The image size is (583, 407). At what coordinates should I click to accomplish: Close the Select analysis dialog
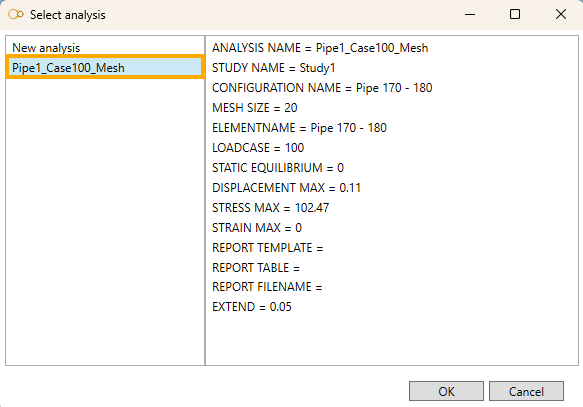pyautogui.click(x=561, y=14)
